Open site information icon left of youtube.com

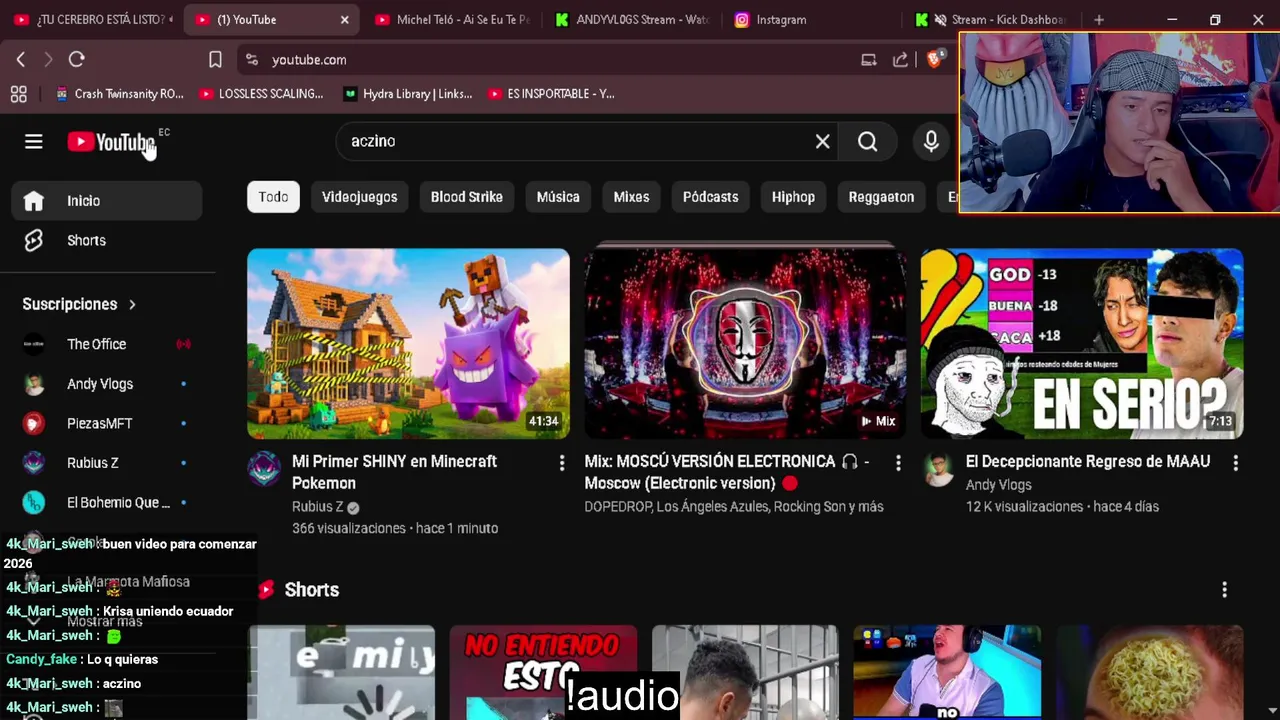click(252, 60)
